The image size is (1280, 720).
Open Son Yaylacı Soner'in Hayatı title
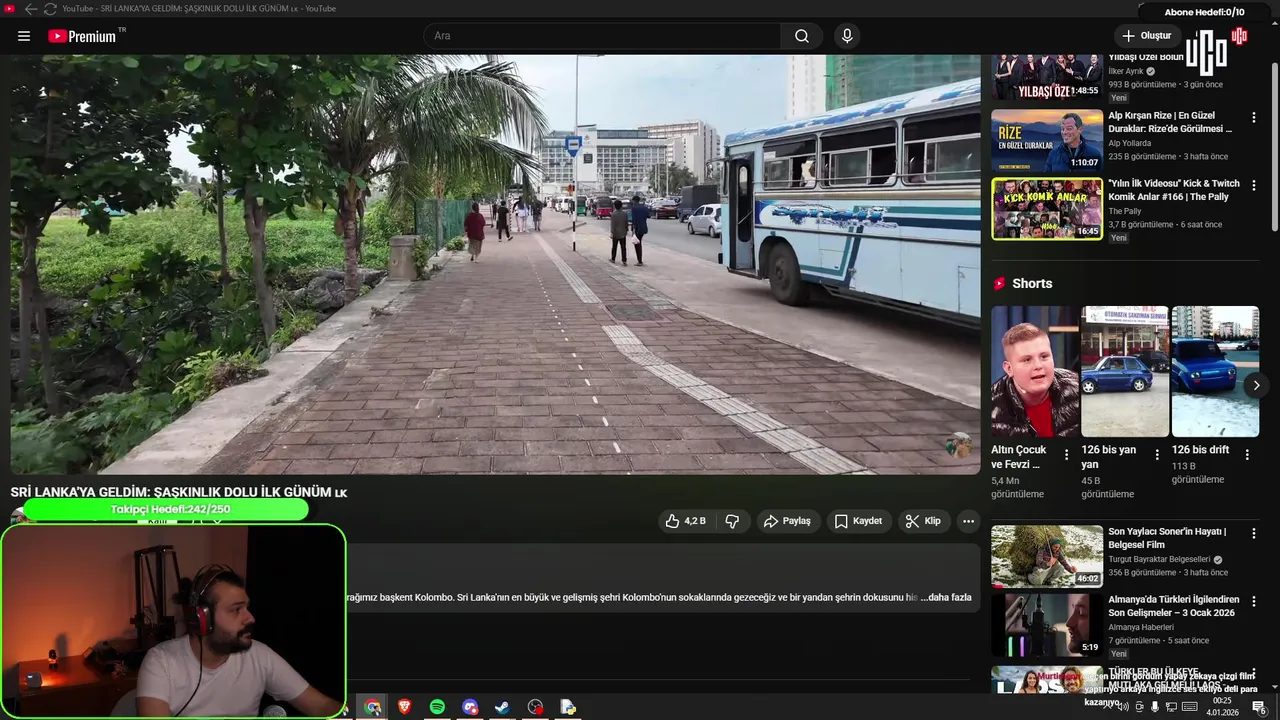[x=1167, y=538]
